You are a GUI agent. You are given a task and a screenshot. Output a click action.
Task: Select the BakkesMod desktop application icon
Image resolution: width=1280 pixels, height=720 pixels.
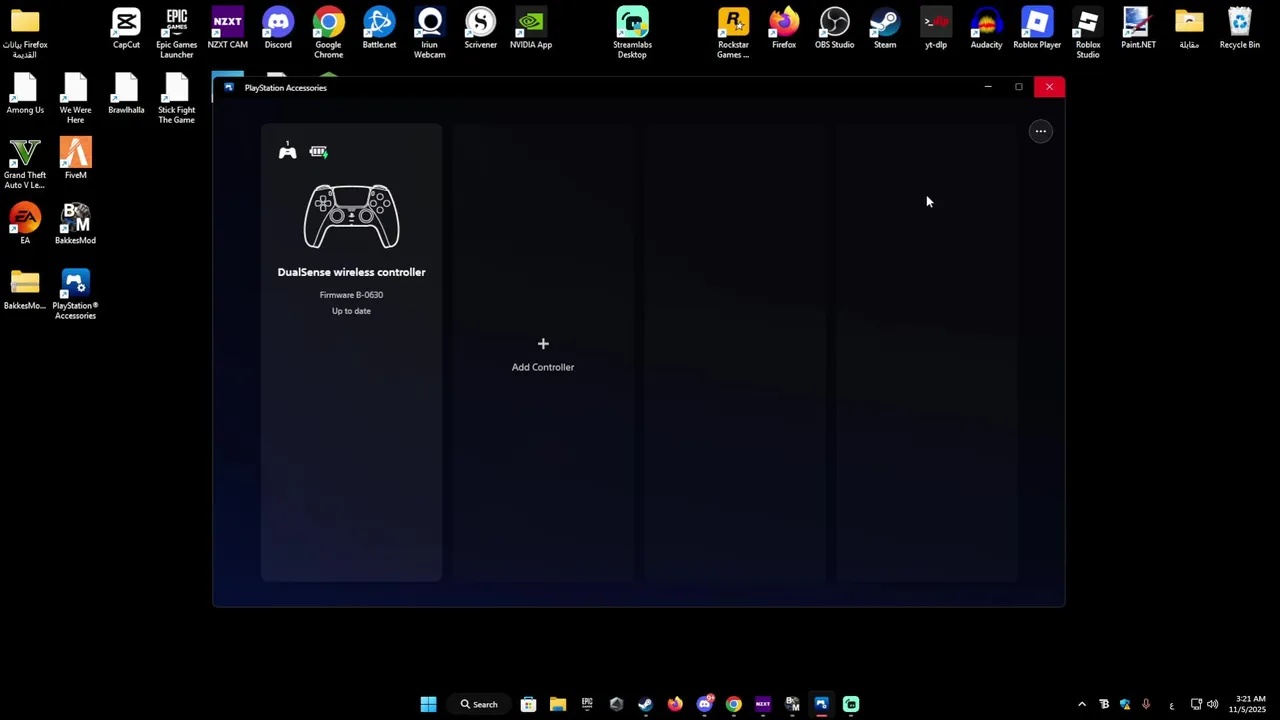[75, 224]
